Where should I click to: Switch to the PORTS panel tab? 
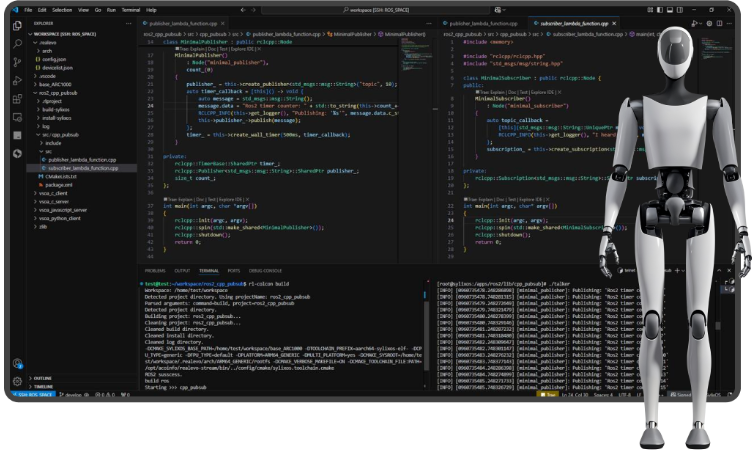pos(234,271)
